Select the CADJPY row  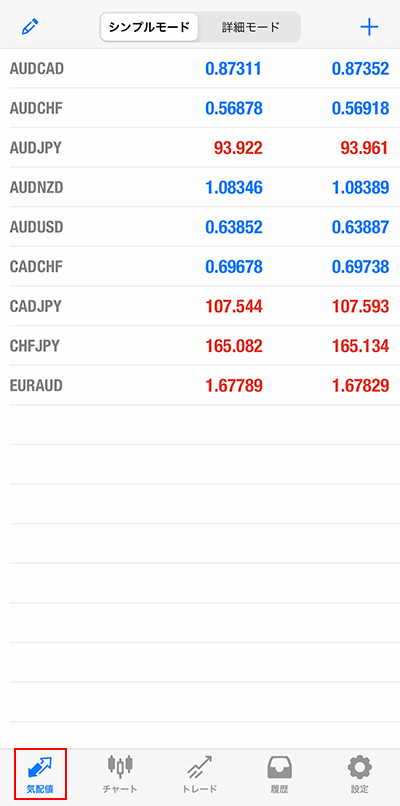pos(200,306)
